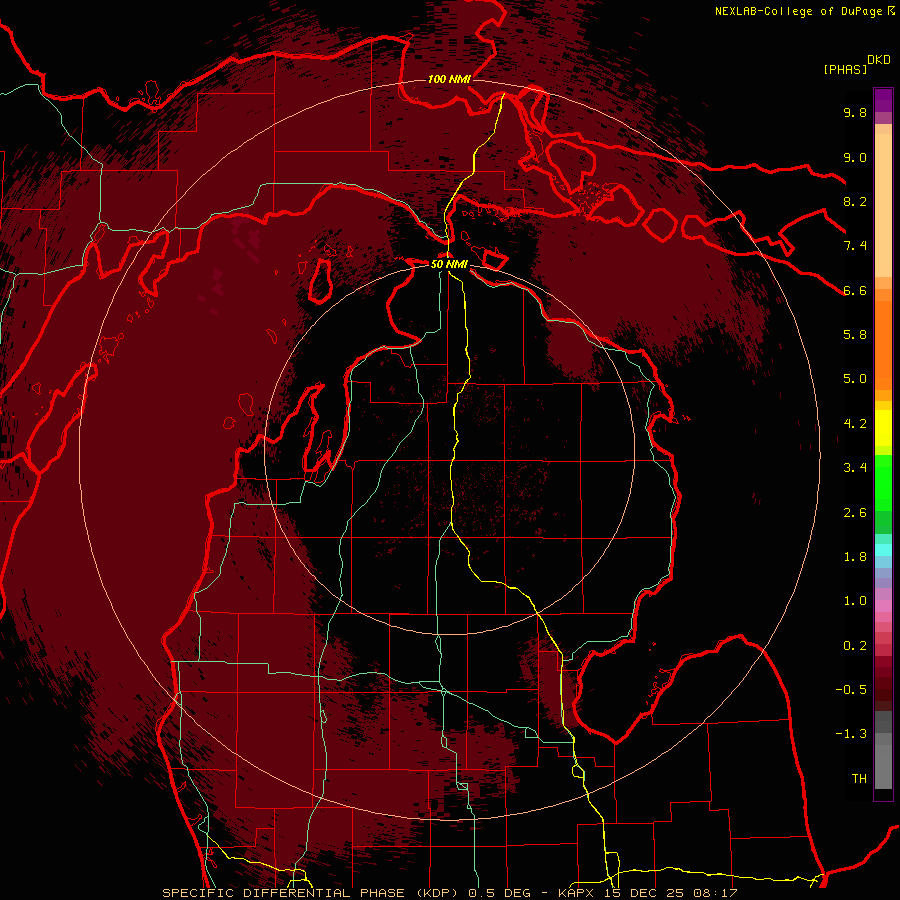
Task: Click the TH threshold label
Action: click(859, 779)
